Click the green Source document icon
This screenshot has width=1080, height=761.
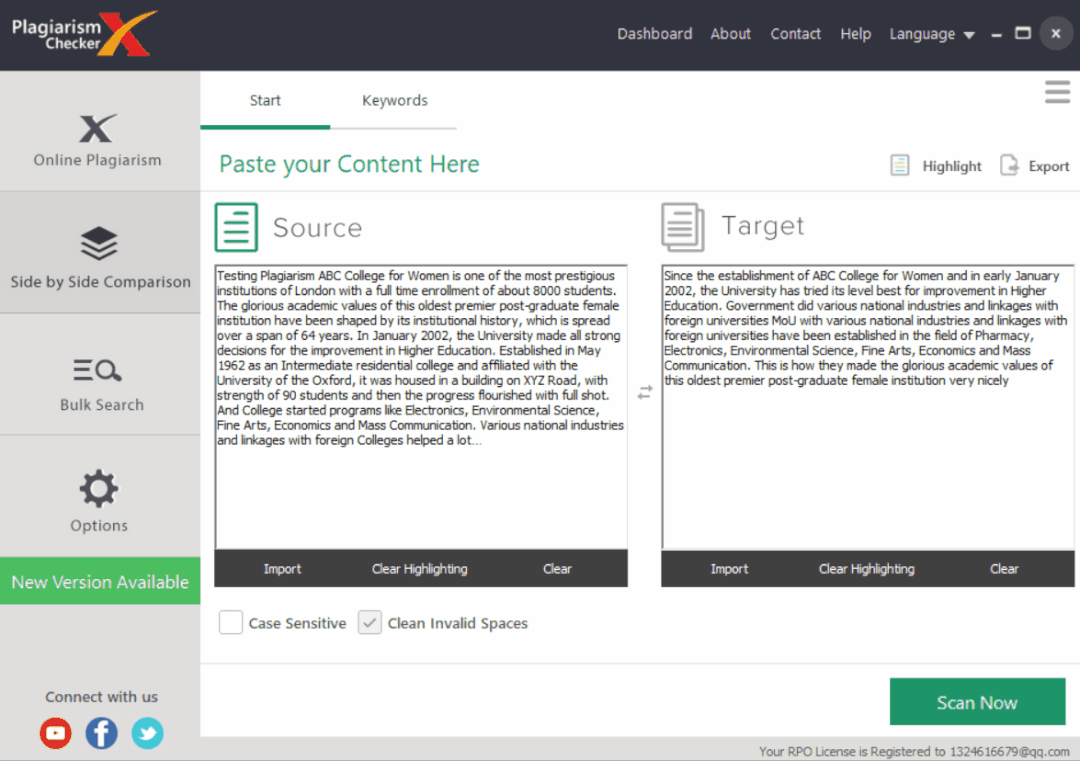point(236,227)
